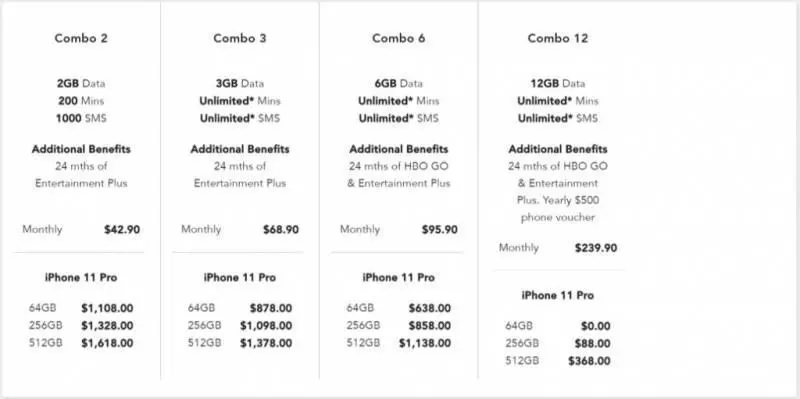The image size is (800, 399).
Task: Choose 256GB at $858.00 in Combo 6
Action: 398,326
